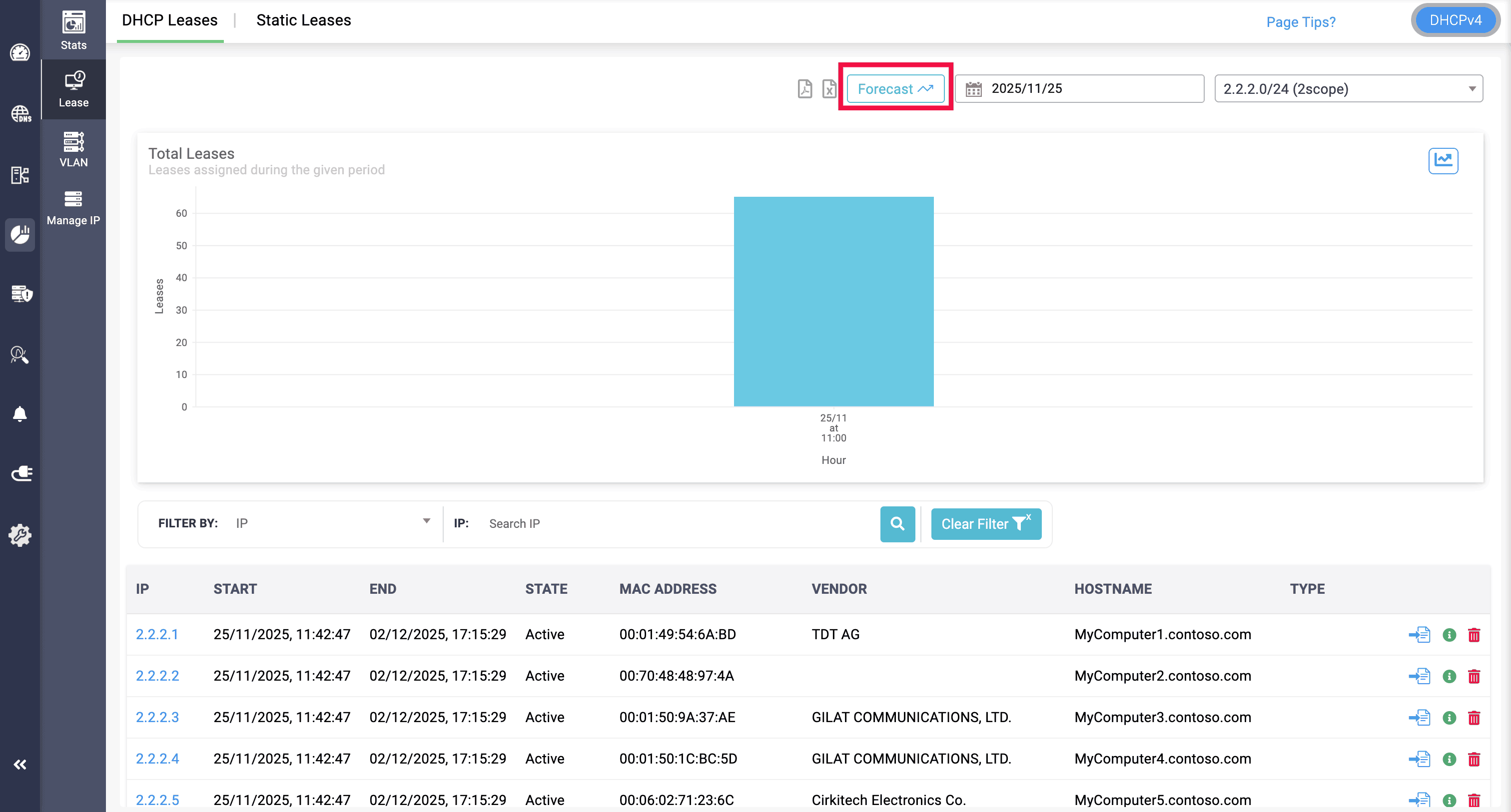This screenshot has width=1511, height=812.
Task: Collapse the left sidebar
Action: coord(19,764)
